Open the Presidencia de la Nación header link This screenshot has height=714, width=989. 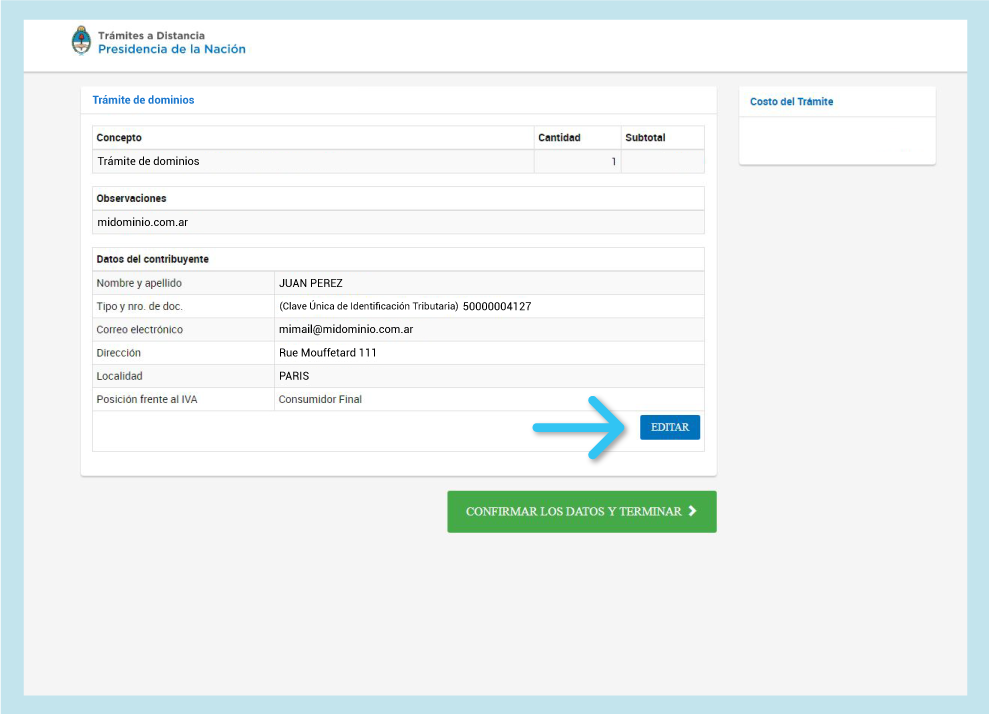click(x=171, y=49)
